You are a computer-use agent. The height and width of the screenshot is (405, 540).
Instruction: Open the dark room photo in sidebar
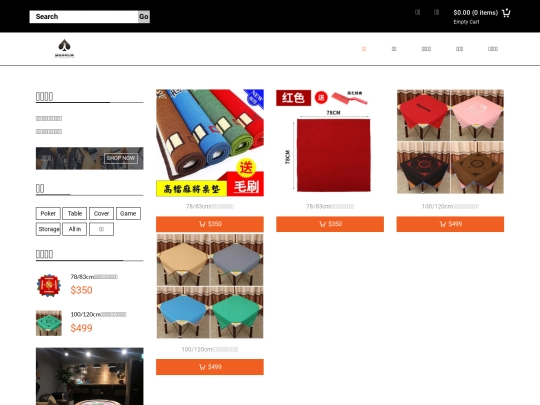click(90, 376)
